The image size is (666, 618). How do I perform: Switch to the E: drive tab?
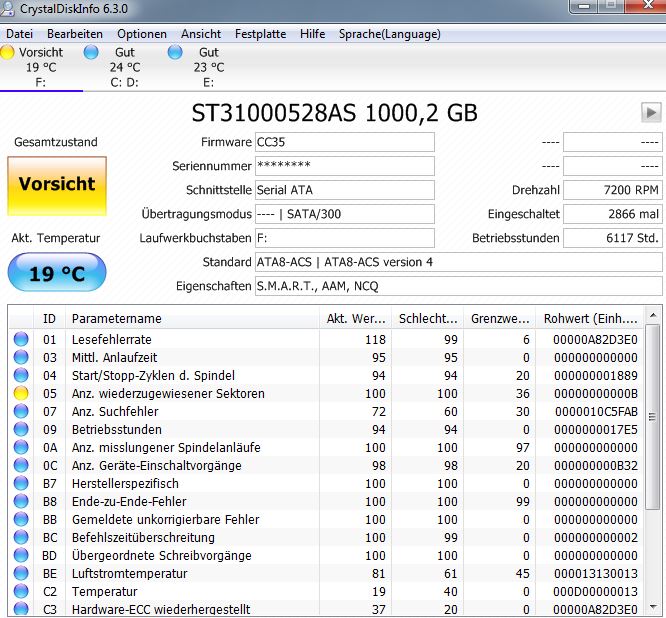[x=209, y=67]
